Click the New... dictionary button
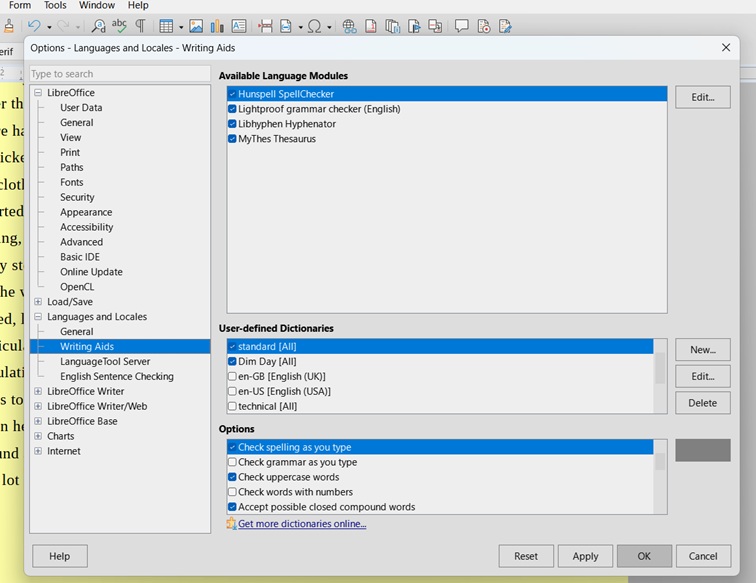Viewport: 756px width, 583px height. click(702, 350)
